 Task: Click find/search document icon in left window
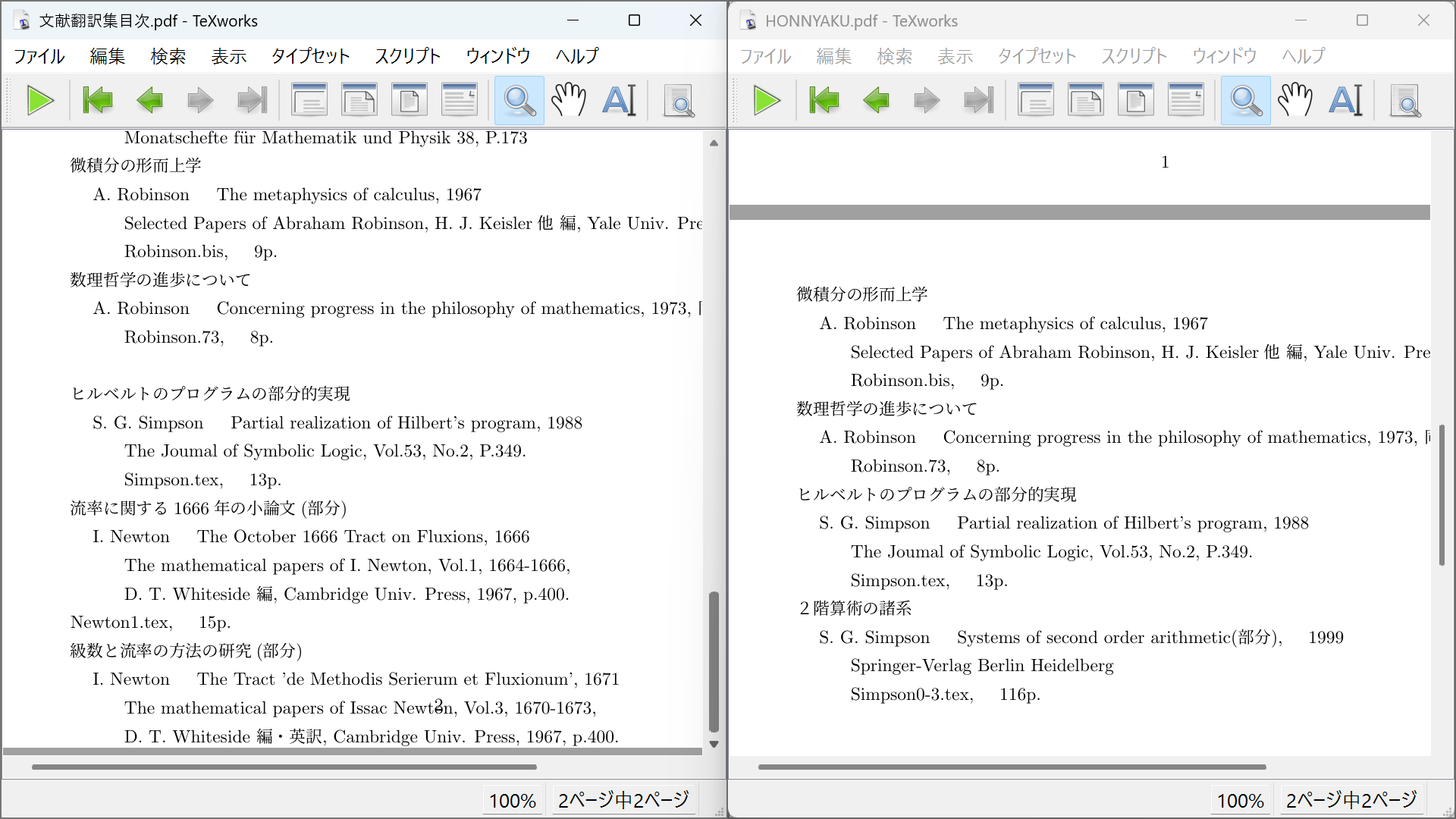click(x=679, y=101)
